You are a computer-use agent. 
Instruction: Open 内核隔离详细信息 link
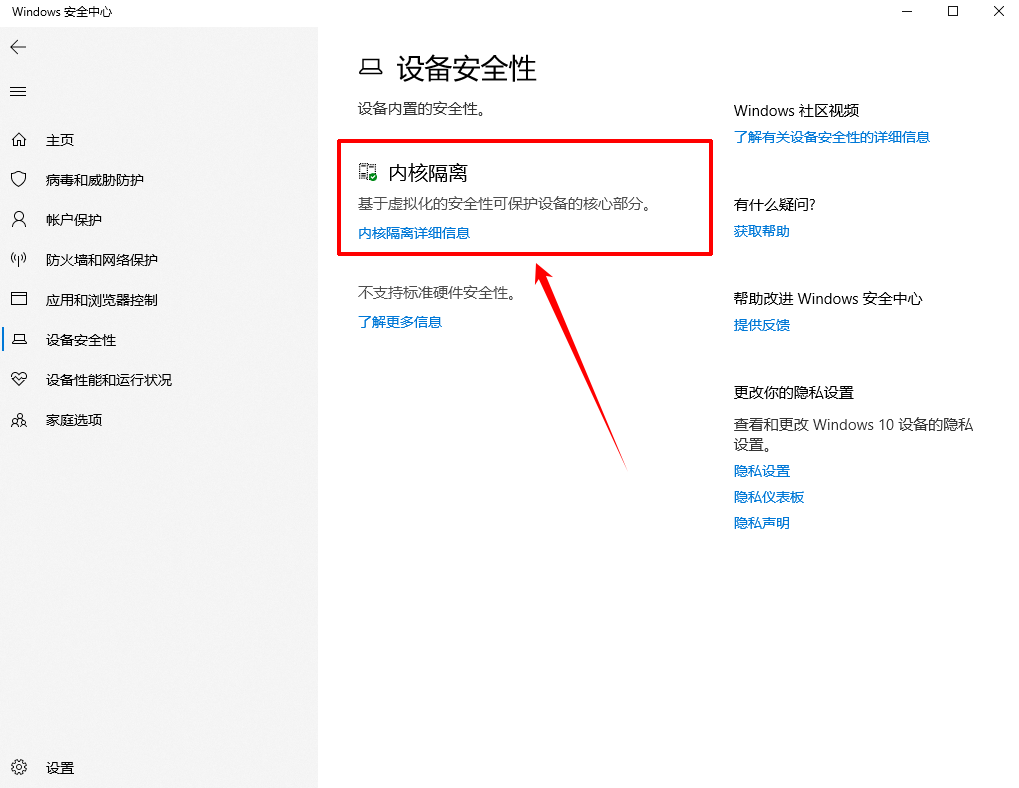[x=414, y=233]
